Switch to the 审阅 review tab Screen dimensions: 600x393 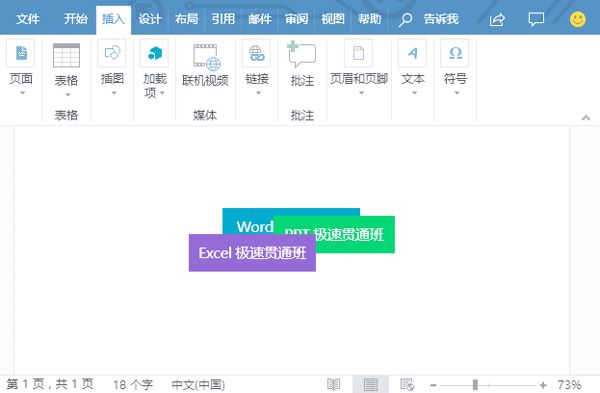[296, 19]
